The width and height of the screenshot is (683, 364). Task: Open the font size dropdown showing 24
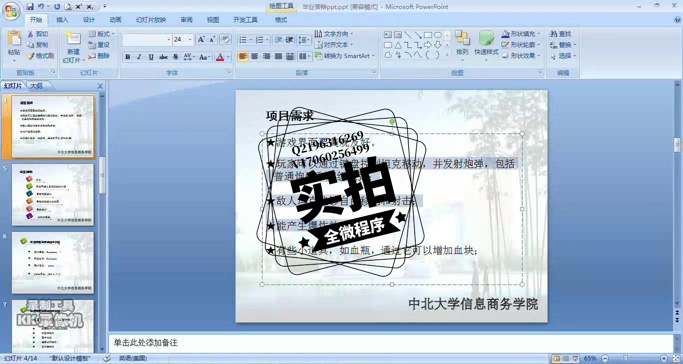click(183, 40)
